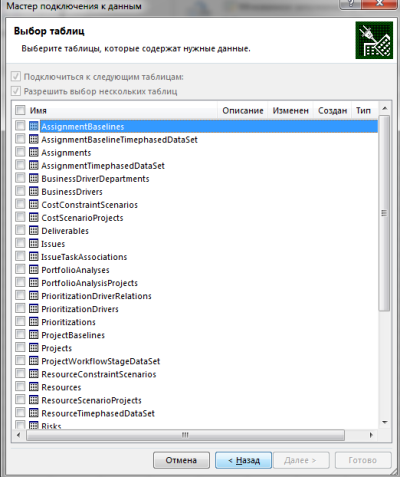Go back with the Назад button
The width and height of the screenshot is (400, 477).
244,460
